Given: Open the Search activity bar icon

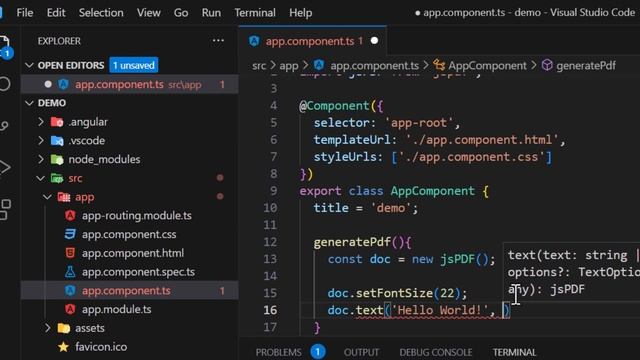Looking at the screenshot, I should (x=5, y=84).
